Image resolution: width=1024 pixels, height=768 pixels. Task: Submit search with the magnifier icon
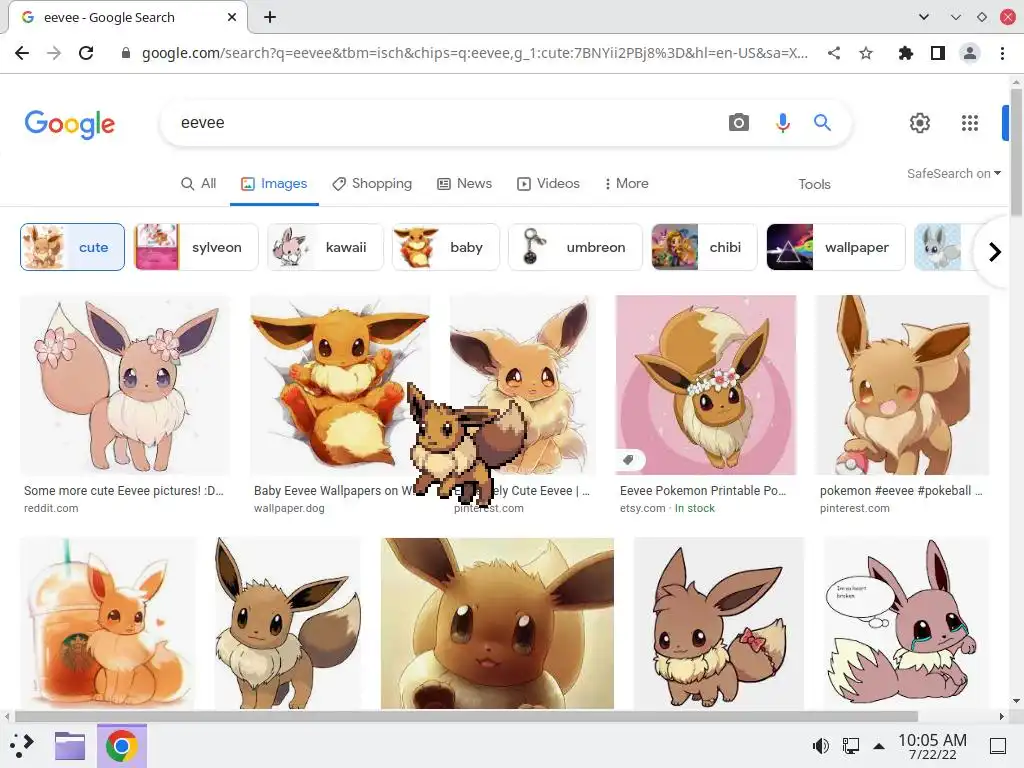(x=822, y=122)
